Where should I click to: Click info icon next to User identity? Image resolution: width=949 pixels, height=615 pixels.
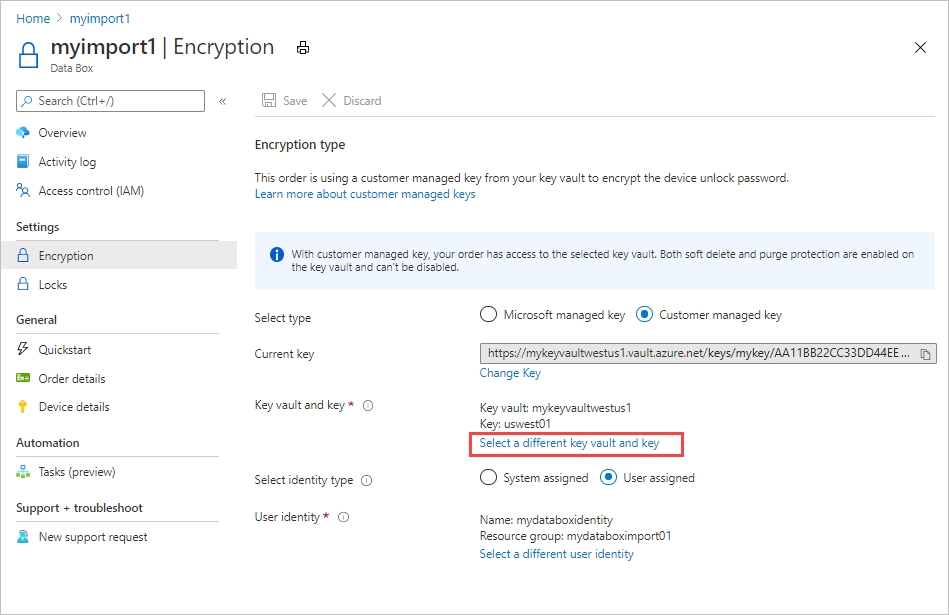344,517
